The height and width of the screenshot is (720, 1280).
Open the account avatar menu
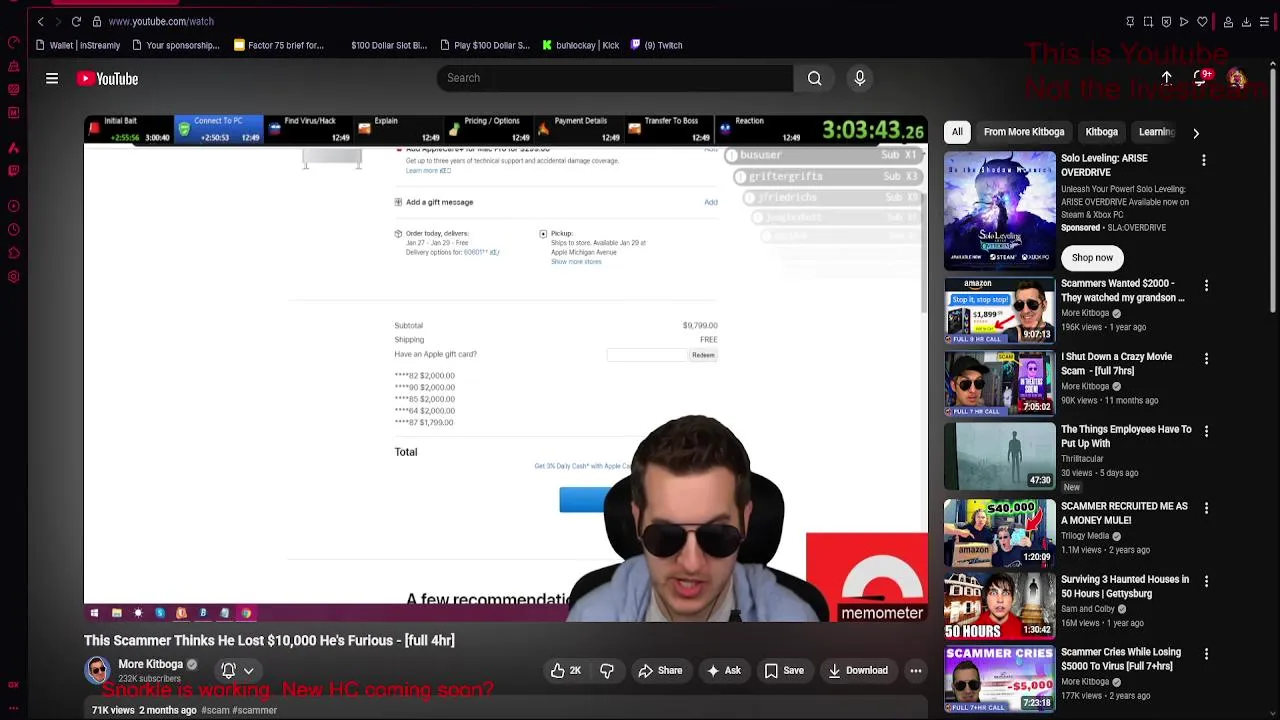coord(1237,78)
